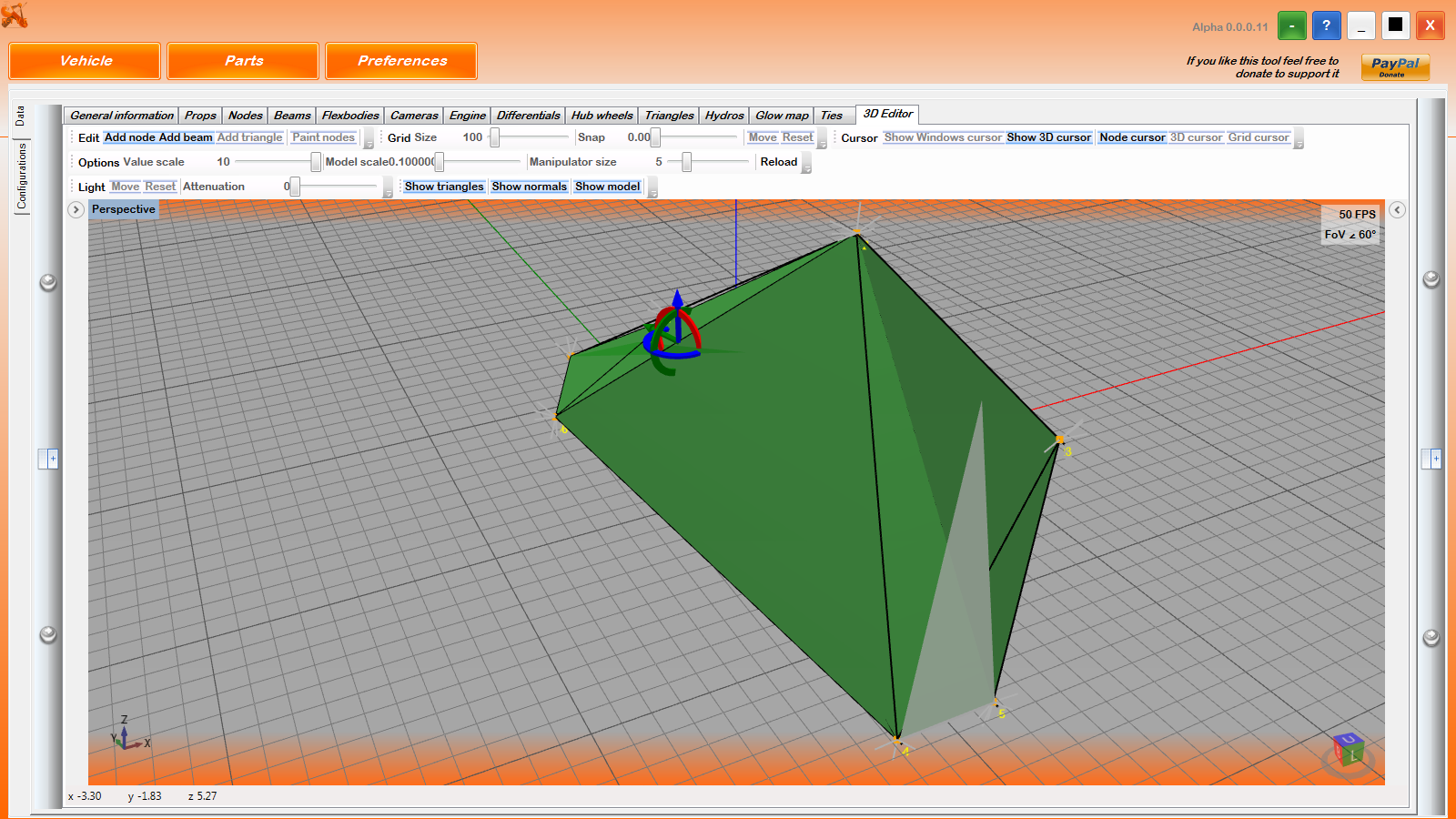The width and height of the screenshot is (1456, 819).
Task: Switch to the General information tab
Action: pyautogui.click(x=122, y=116)
